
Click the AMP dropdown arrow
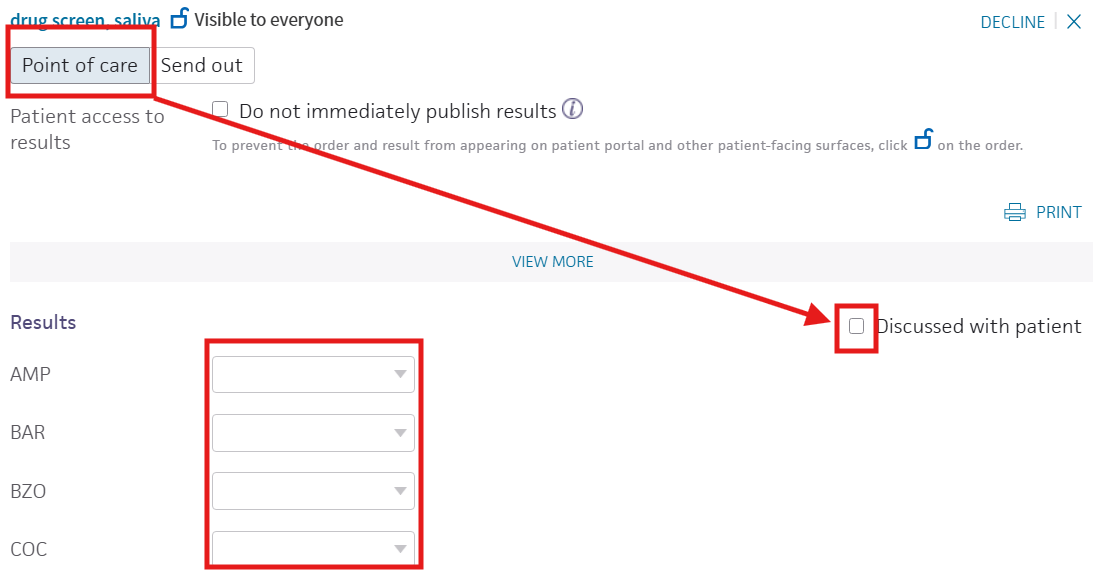click(x=400, y=374)
